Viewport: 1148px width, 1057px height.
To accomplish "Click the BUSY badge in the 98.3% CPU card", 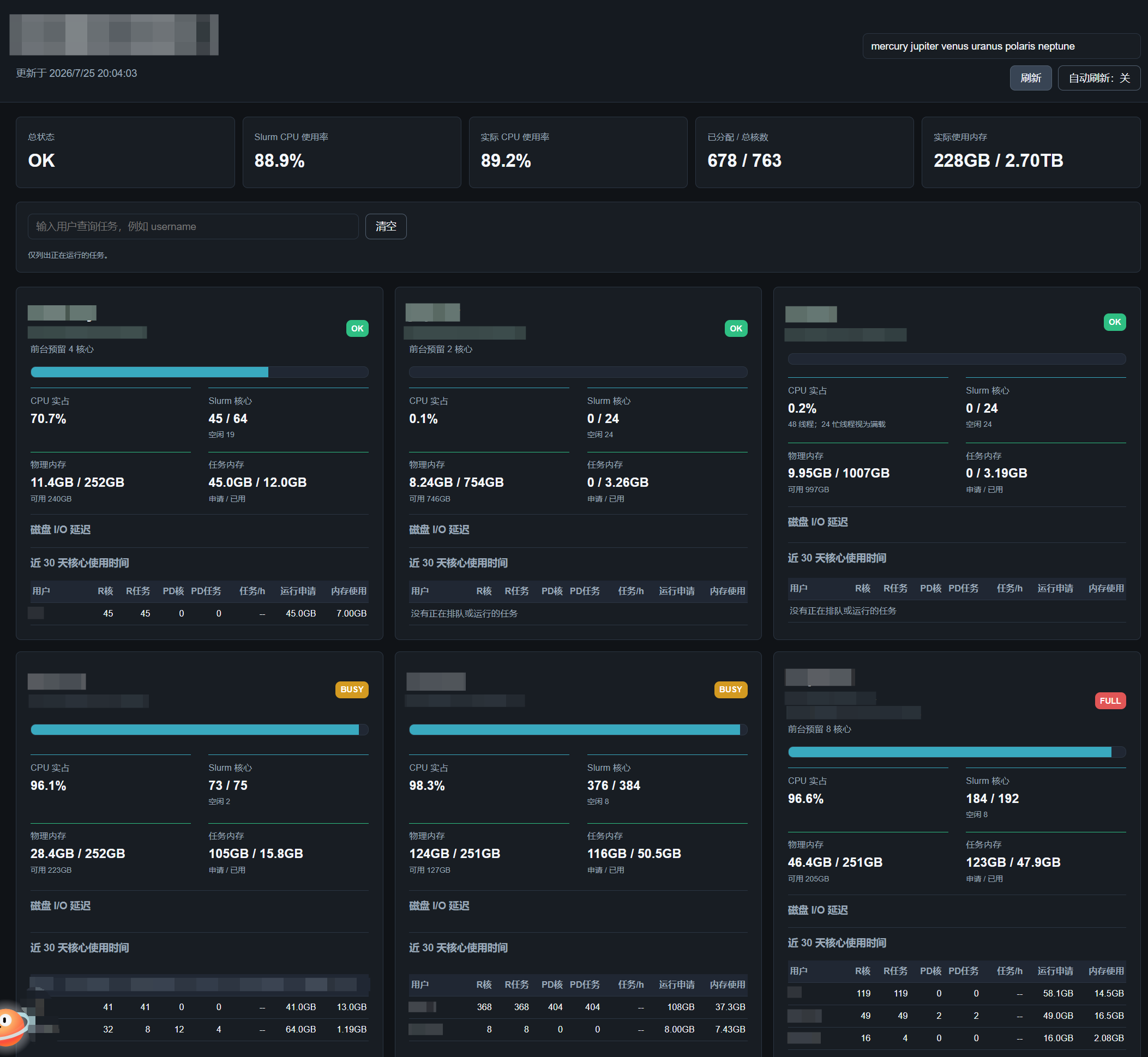I will 731,689.
